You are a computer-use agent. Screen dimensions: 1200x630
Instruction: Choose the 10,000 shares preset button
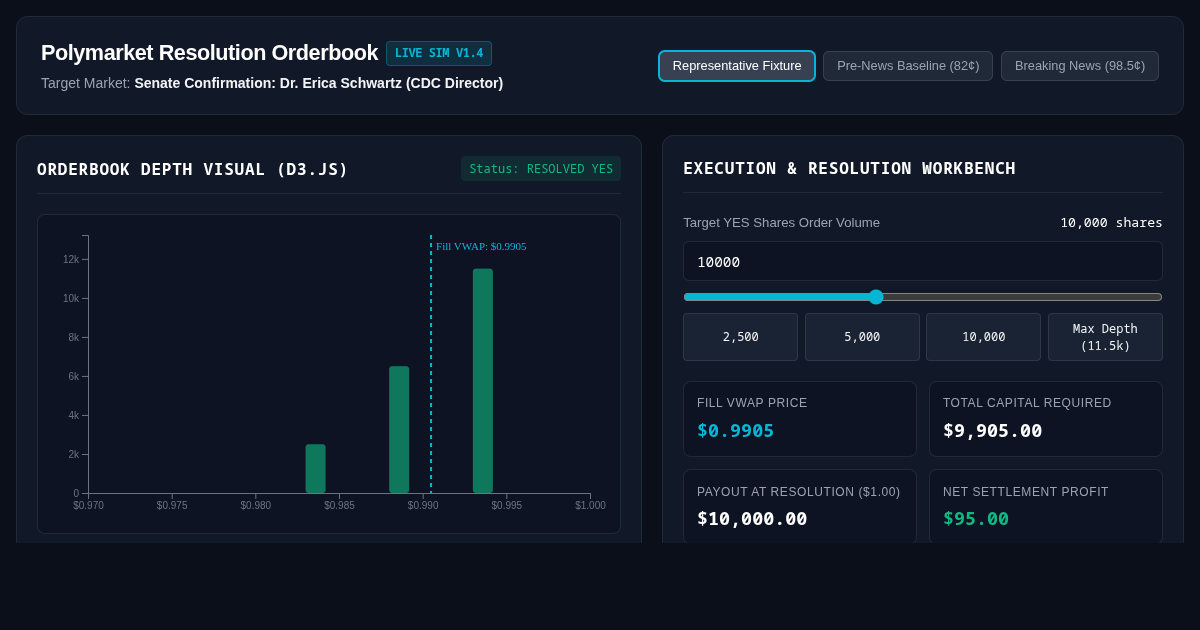coord(983,337)
